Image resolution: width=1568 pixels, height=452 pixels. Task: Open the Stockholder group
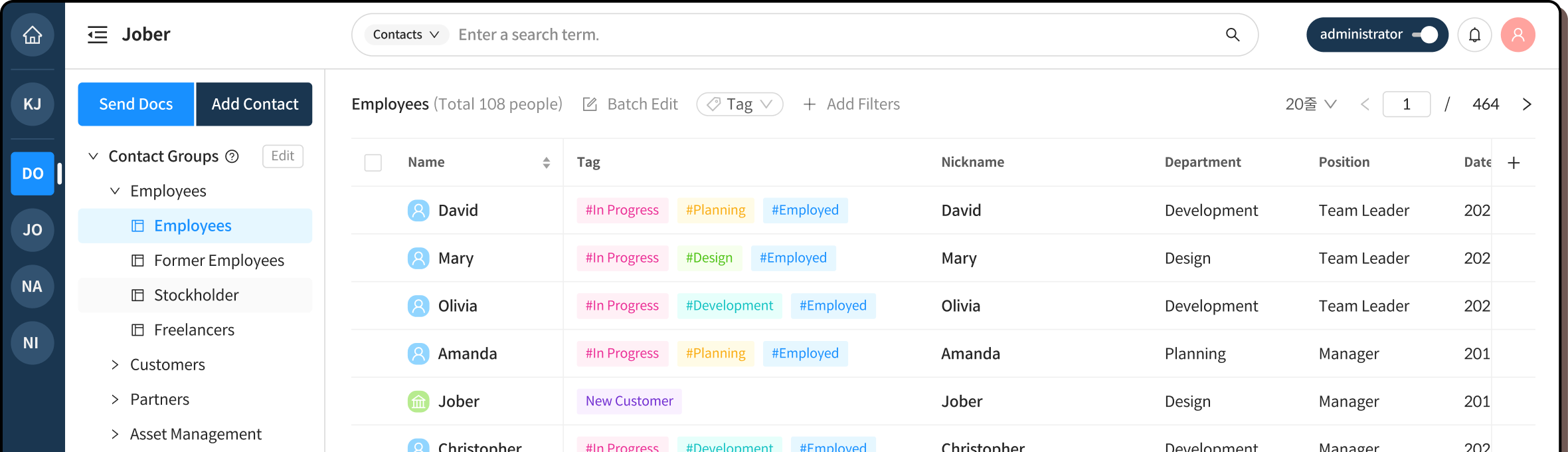click(x=196, y=295)
